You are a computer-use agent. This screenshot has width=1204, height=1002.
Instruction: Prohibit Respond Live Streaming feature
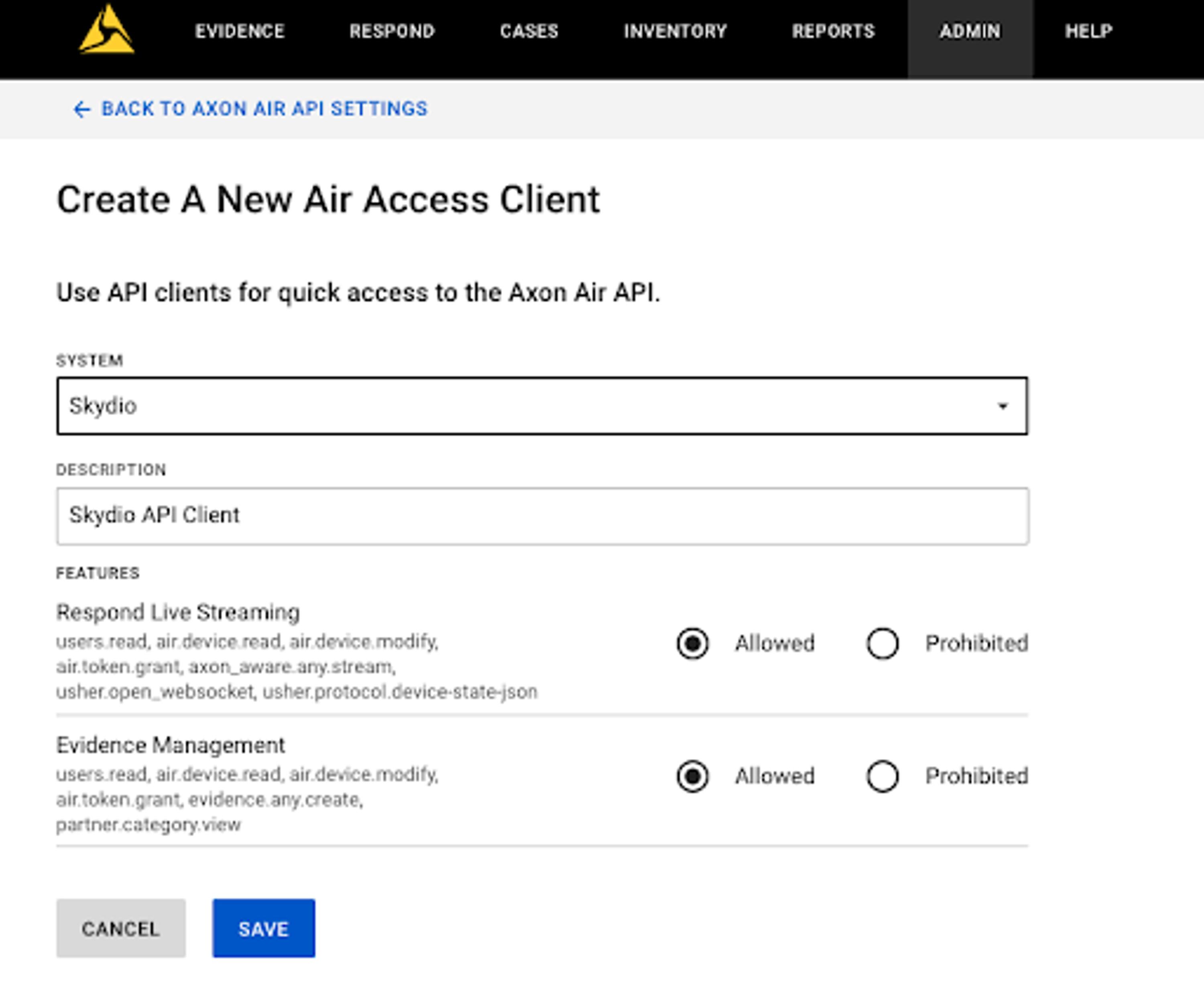click(x=883, y=644)
